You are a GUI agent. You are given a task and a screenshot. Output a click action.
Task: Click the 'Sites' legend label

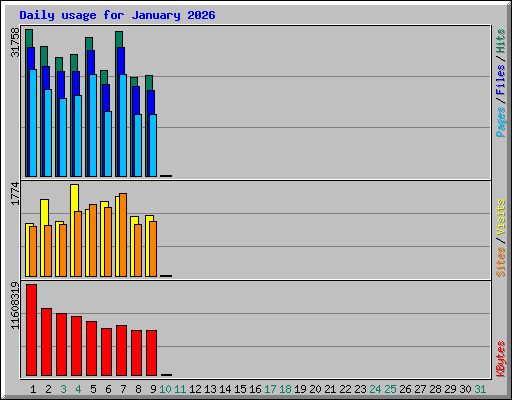click(x=501, y=262)
